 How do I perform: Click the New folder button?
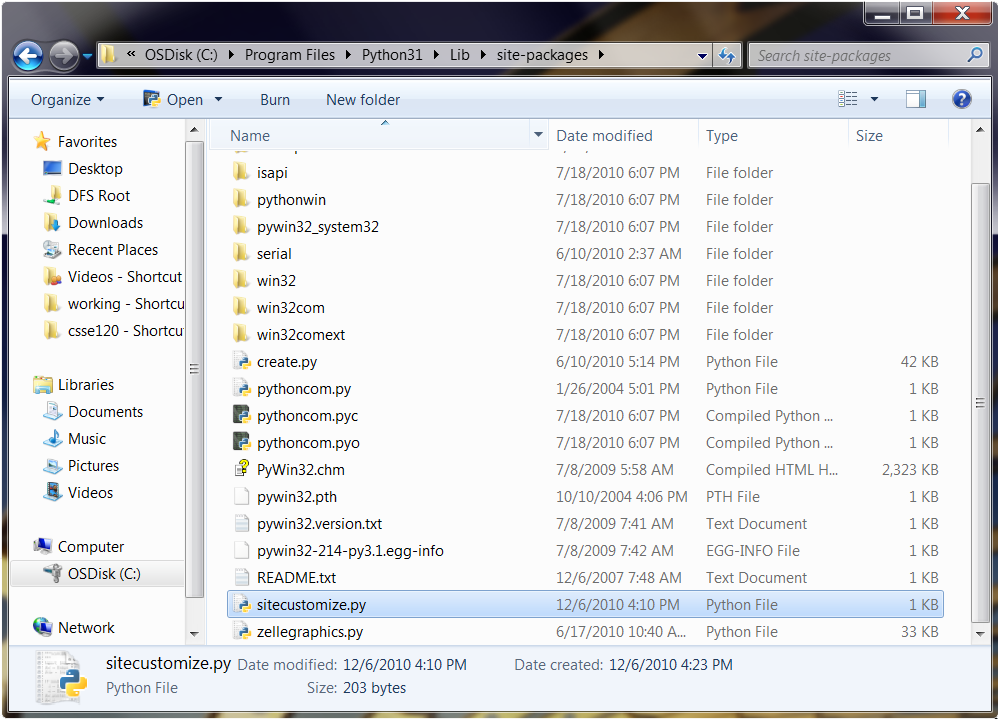(363, 100)
